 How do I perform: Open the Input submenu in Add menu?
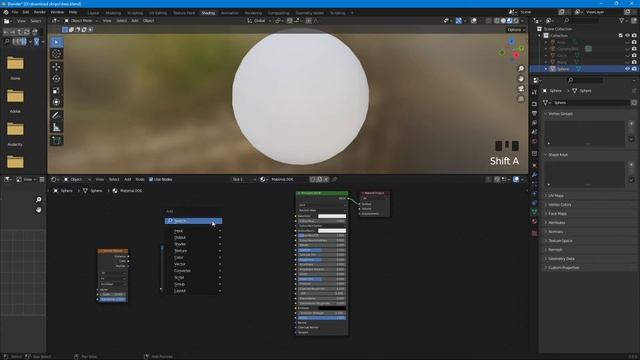click(193, 231)
